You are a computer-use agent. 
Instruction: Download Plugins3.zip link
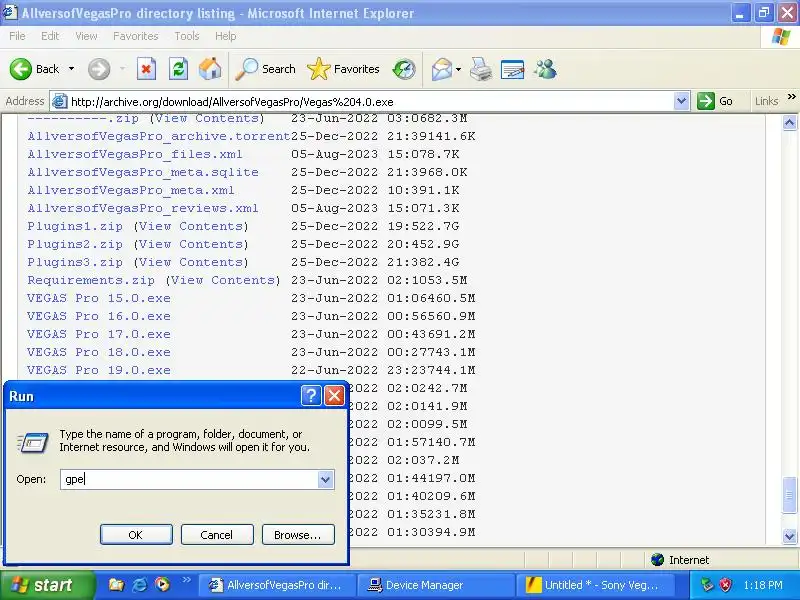click(x=75, y=262)
